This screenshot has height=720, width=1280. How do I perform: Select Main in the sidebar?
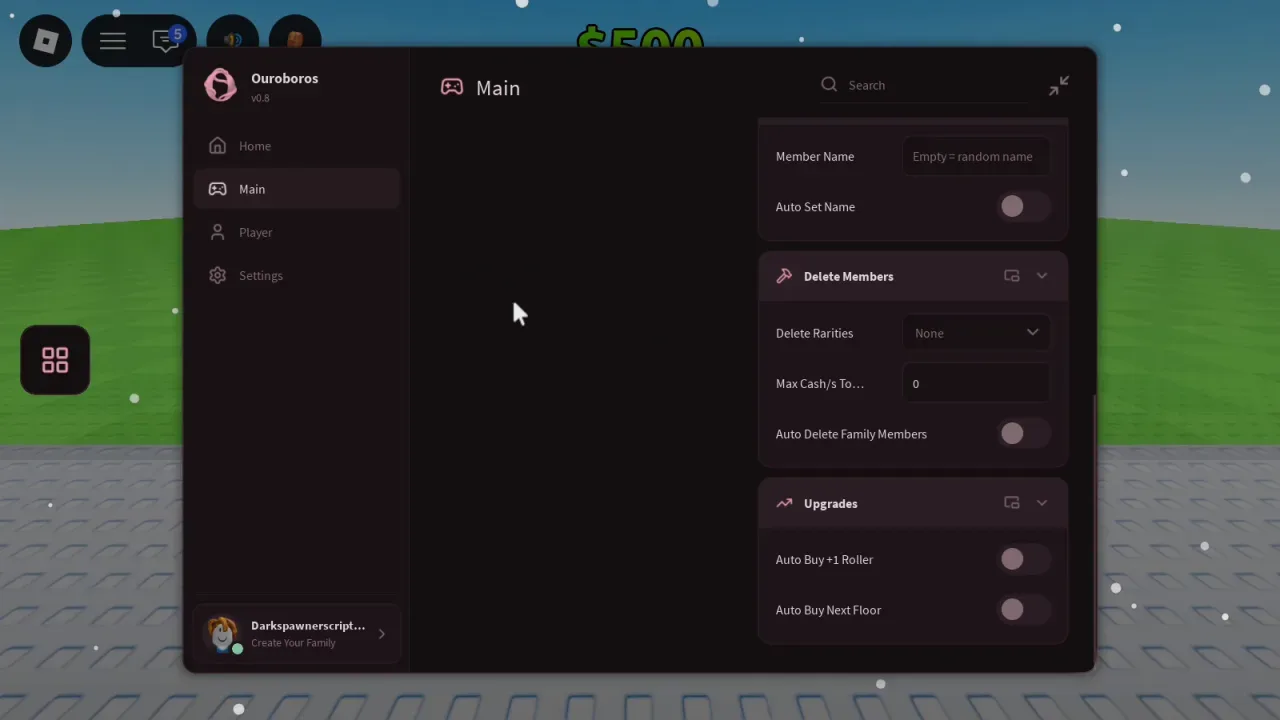tap(298, 189)
